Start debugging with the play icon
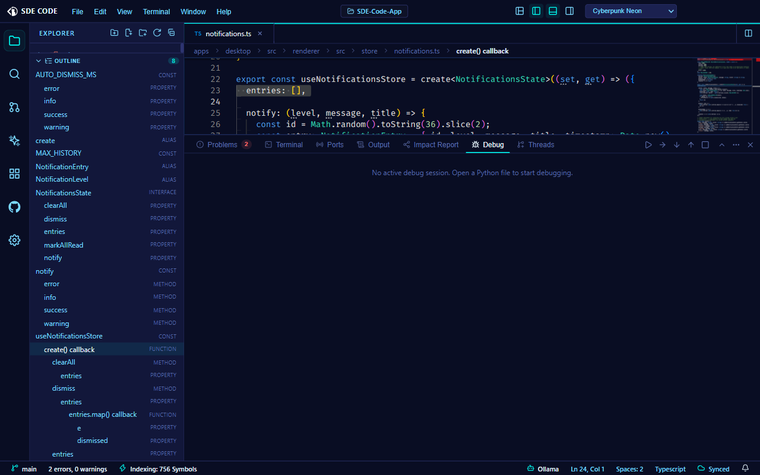This screenshot has height=475, width=760. [x=648, y=144]
